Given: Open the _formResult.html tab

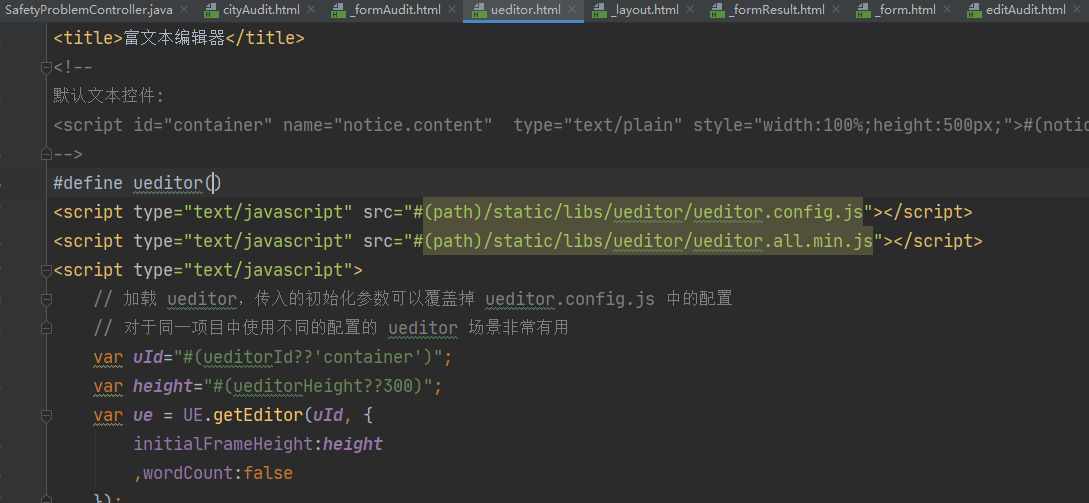Looking at the screenshot, I should [x=777, y=11].
